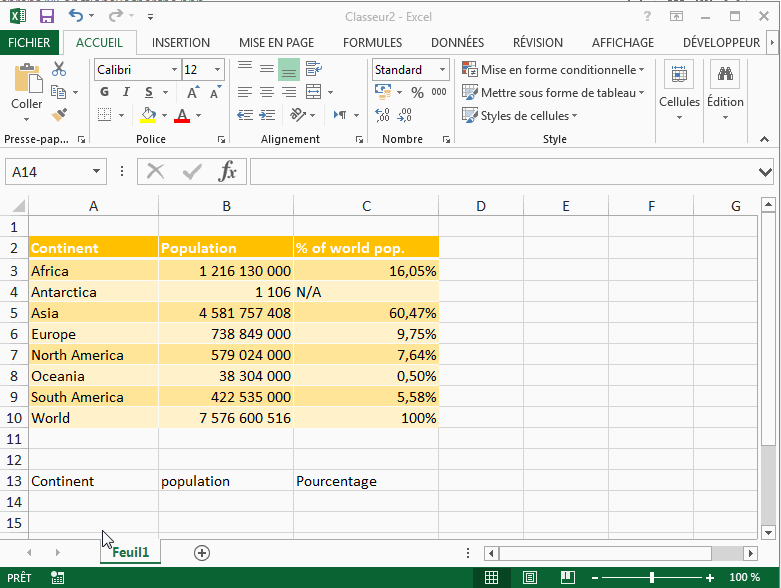Switch to Page Break Preview in status bar
Screen dimensions: 781x588
click(568, 578)
